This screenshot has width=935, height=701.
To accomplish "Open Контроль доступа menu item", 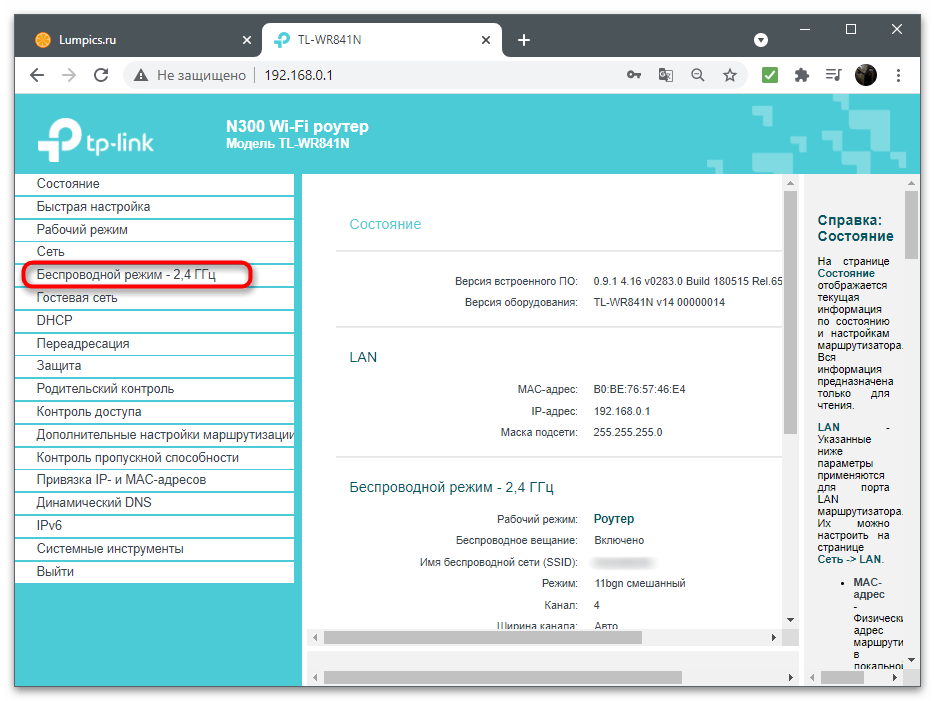I will click(x=154, y=412).
